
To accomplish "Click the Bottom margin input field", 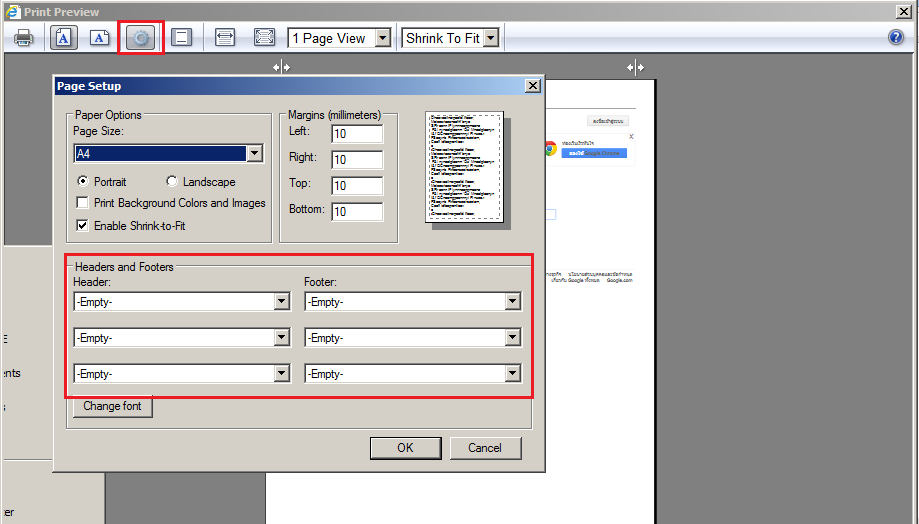I will click(357, 212).
